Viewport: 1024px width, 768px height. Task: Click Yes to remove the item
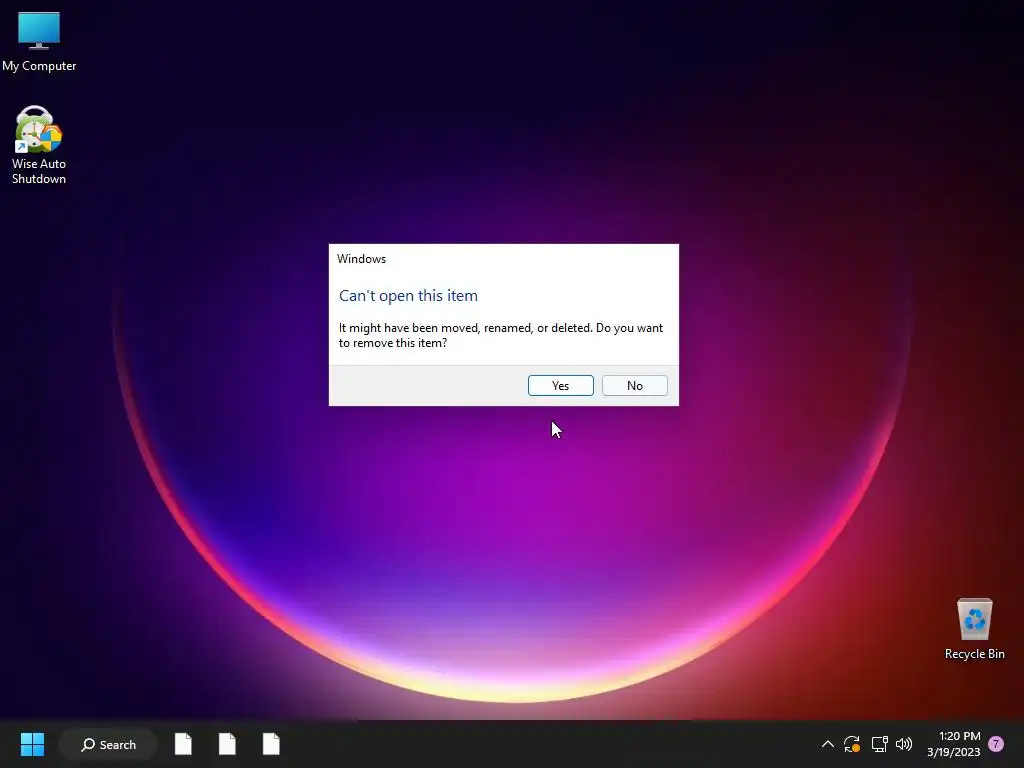pyautogui.click(x=560, y=385)
